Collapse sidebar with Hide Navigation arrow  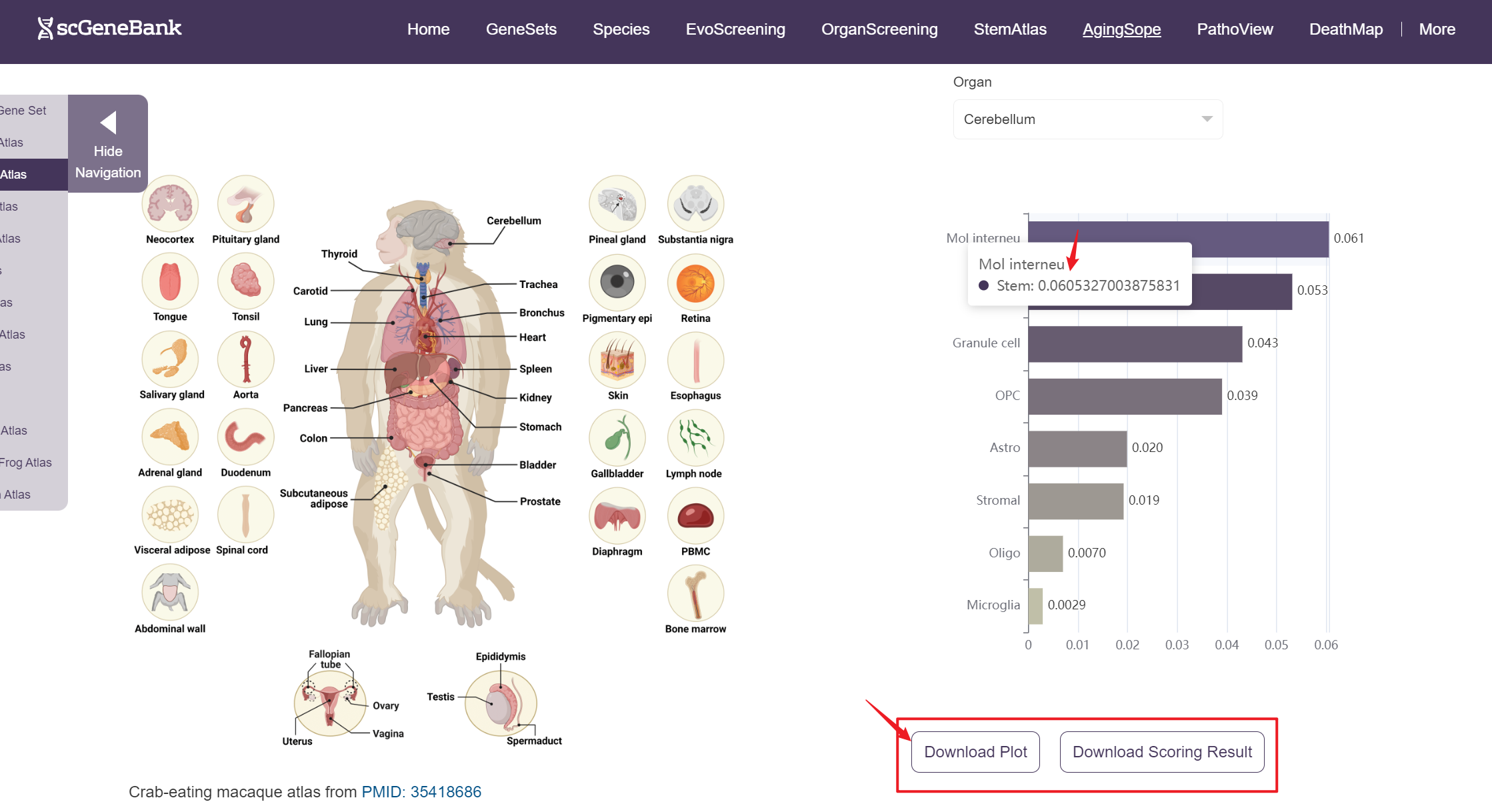pos(108,123)
